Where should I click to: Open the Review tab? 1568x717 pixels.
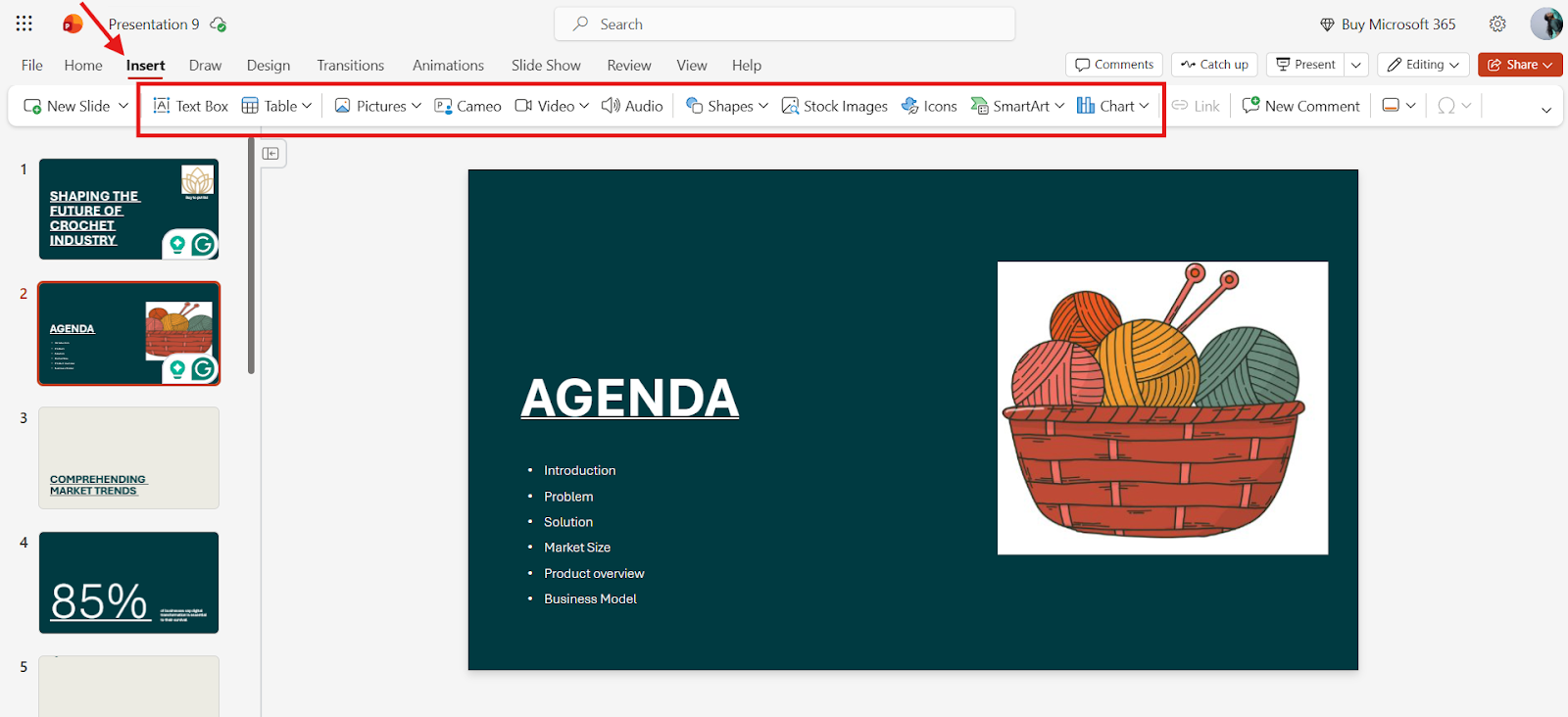tap(629, 66)
